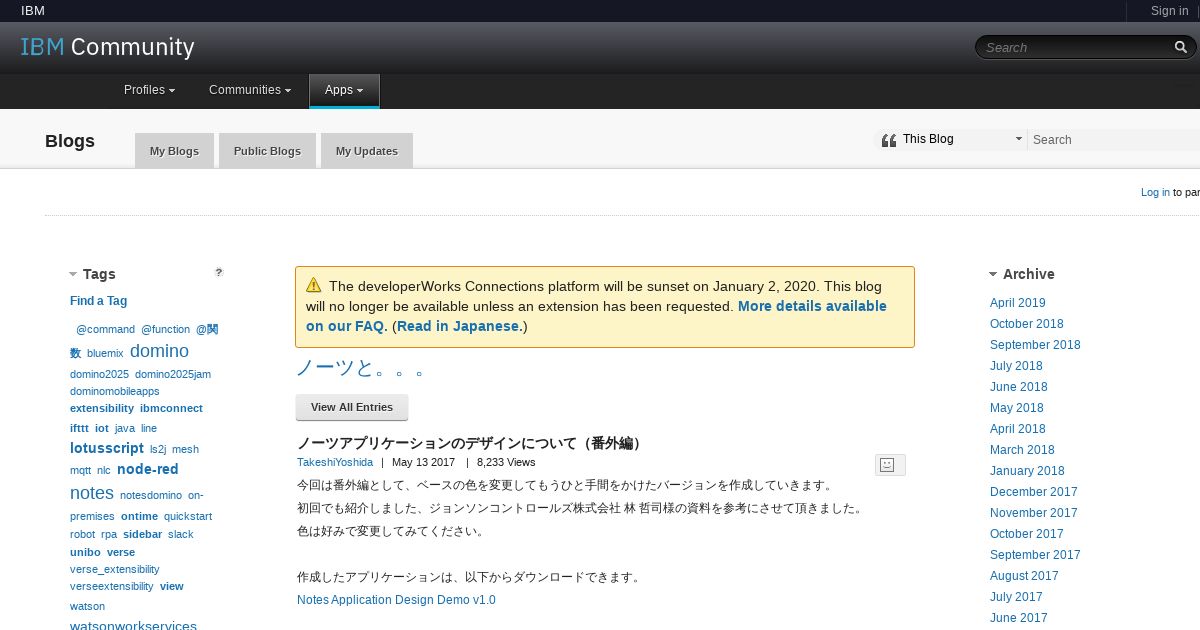The height and width of the screenshot is (630, 1200).
Task: Select the notesdomino tag
Action: (151, 495)
